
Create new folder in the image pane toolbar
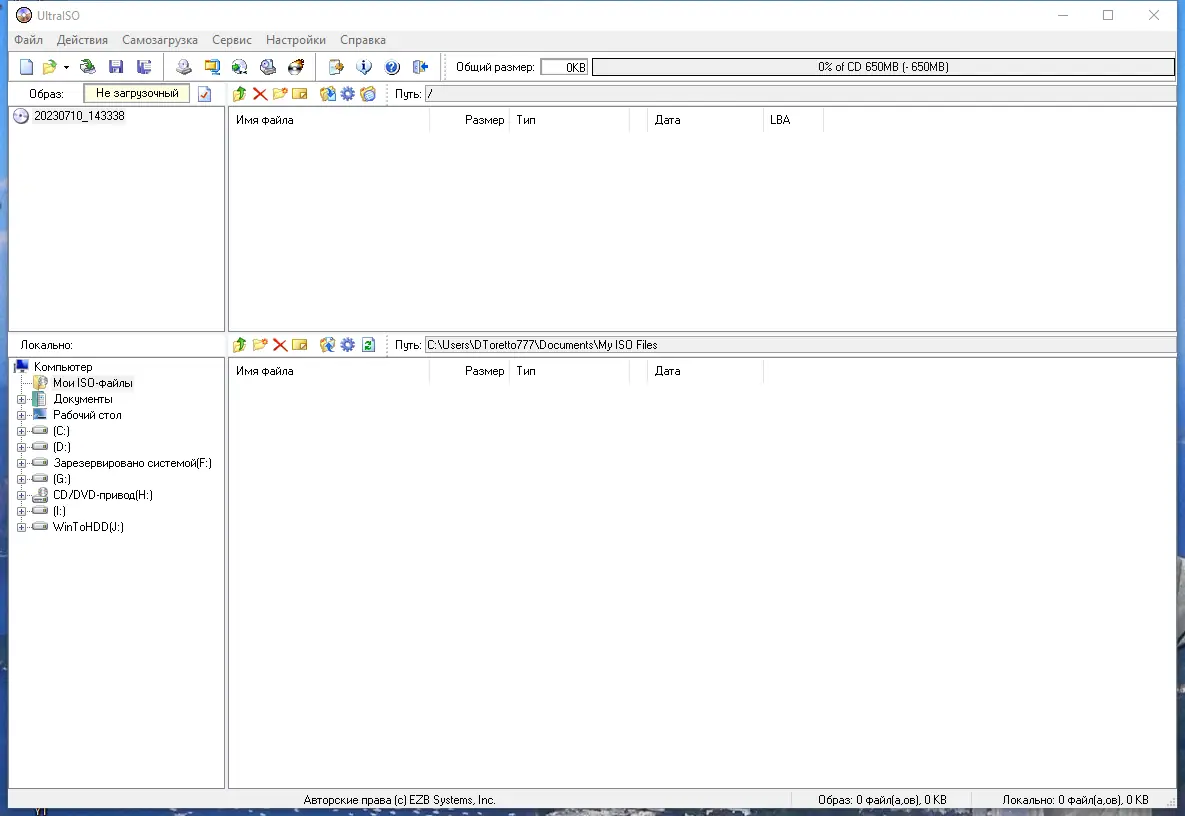click(x=280, y=94)
